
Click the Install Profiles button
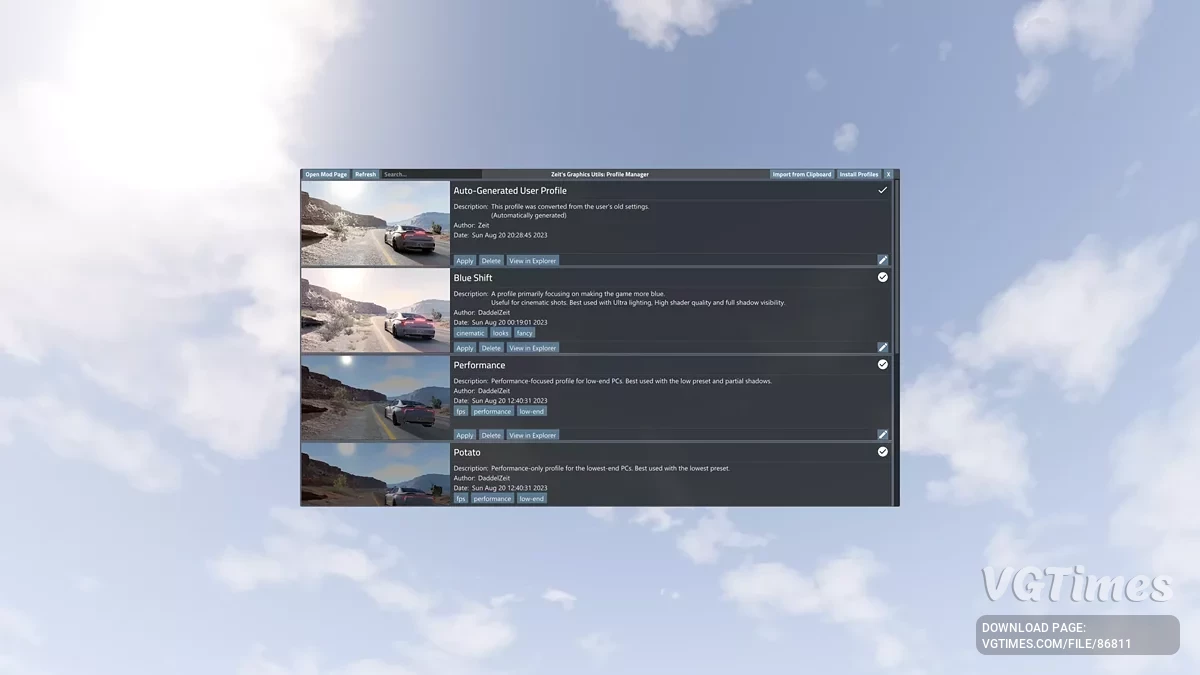858,173
